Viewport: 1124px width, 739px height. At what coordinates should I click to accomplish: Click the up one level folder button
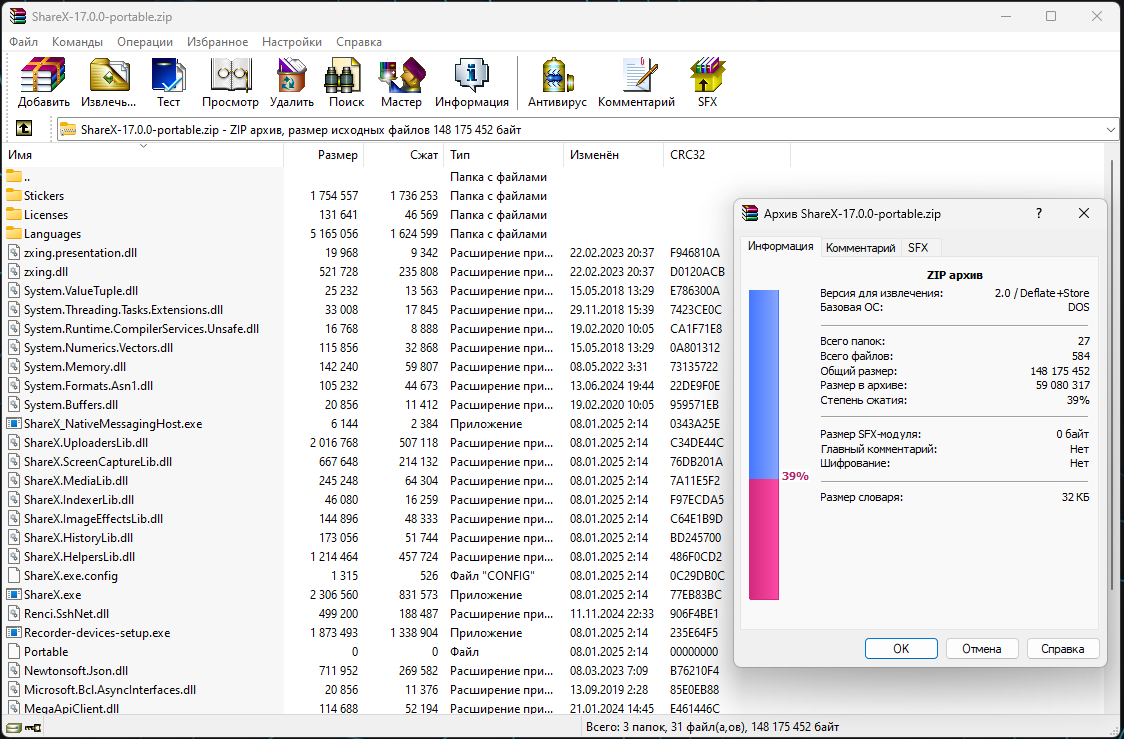(24, 129)
